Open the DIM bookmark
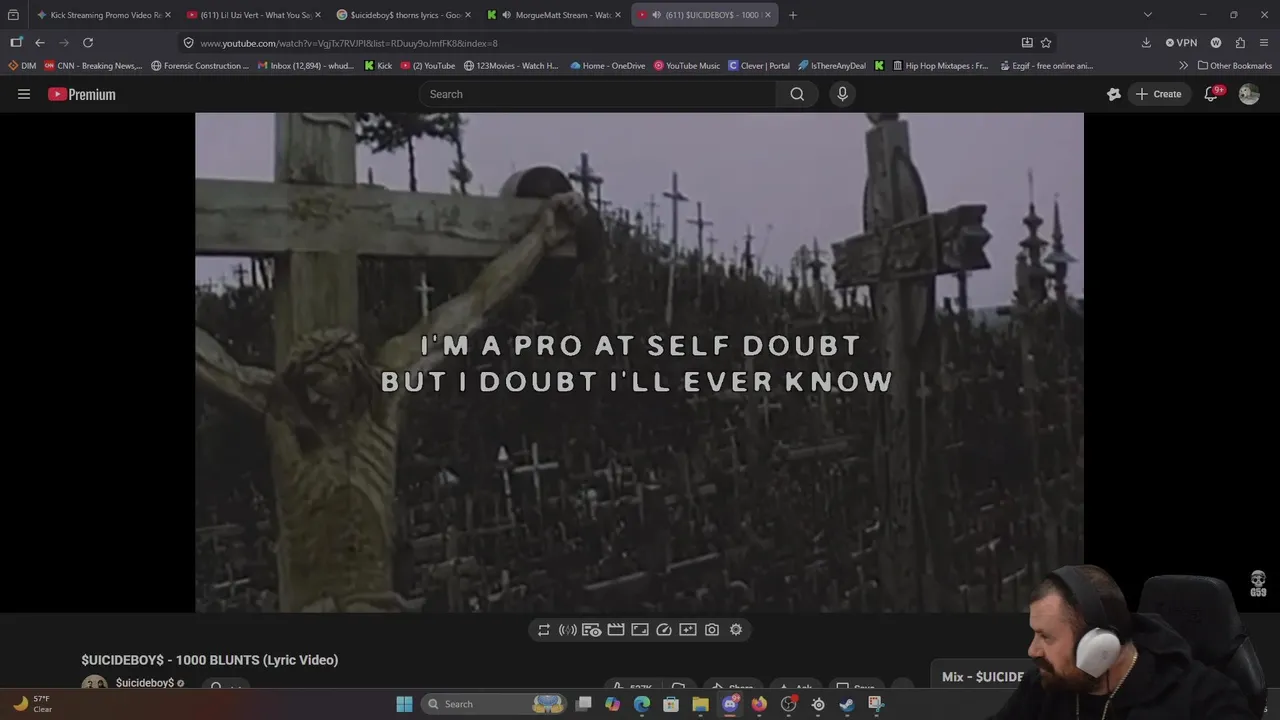1280x720 pixels. coord(22,66)
